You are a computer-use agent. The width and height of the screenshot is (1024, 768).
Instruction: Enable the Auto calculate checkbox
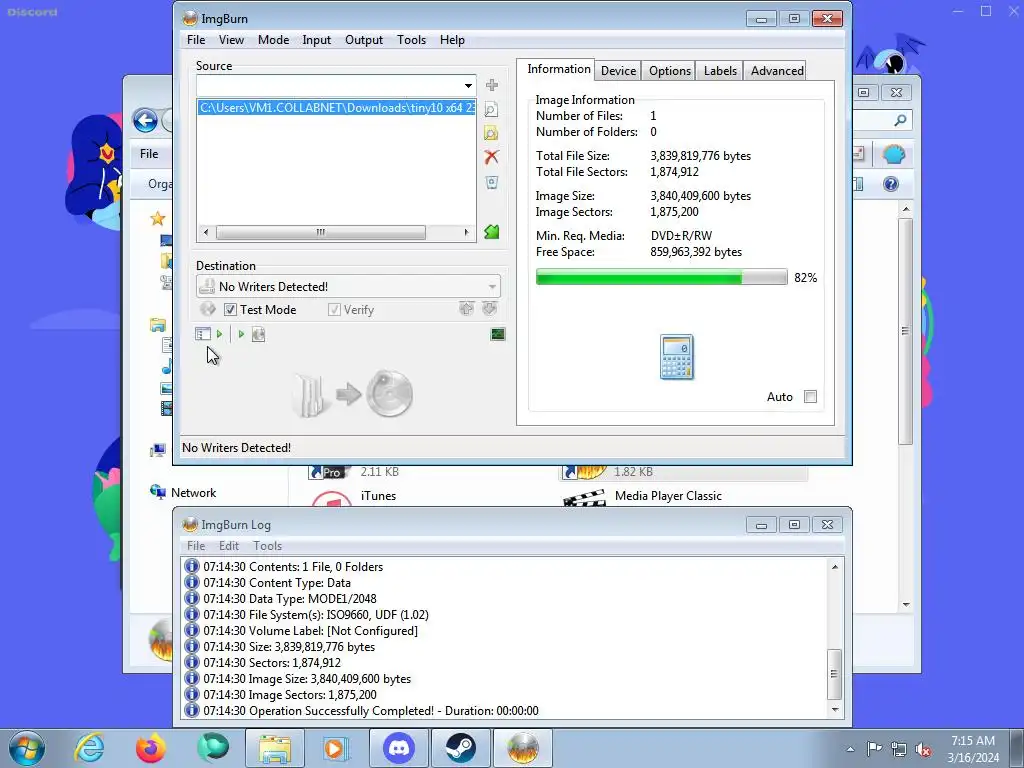point(810,396)
